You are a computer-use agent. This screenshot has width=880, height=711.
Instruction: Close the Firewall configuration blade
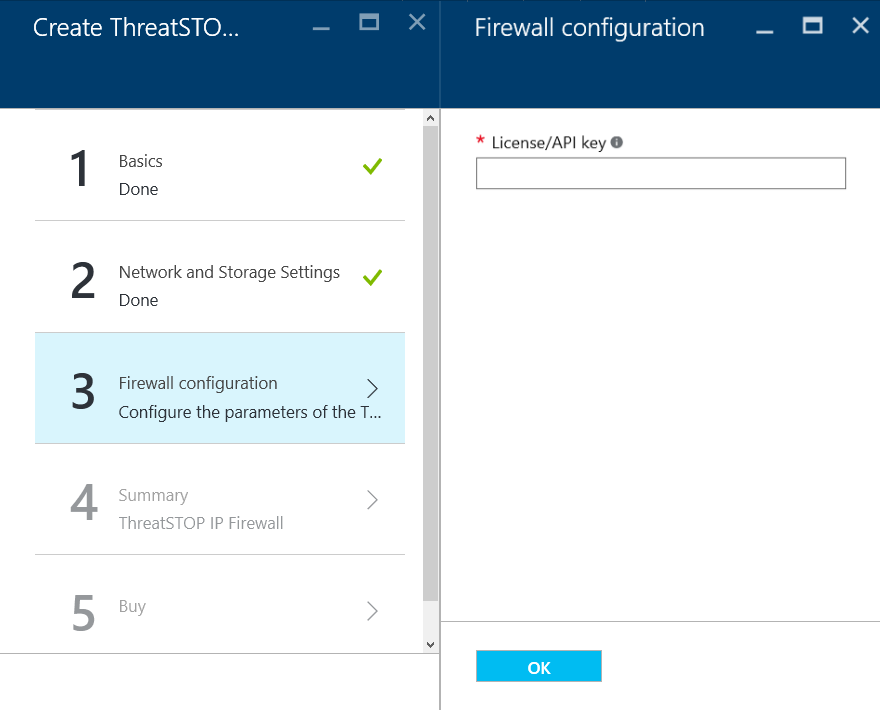tap(860, 25)
